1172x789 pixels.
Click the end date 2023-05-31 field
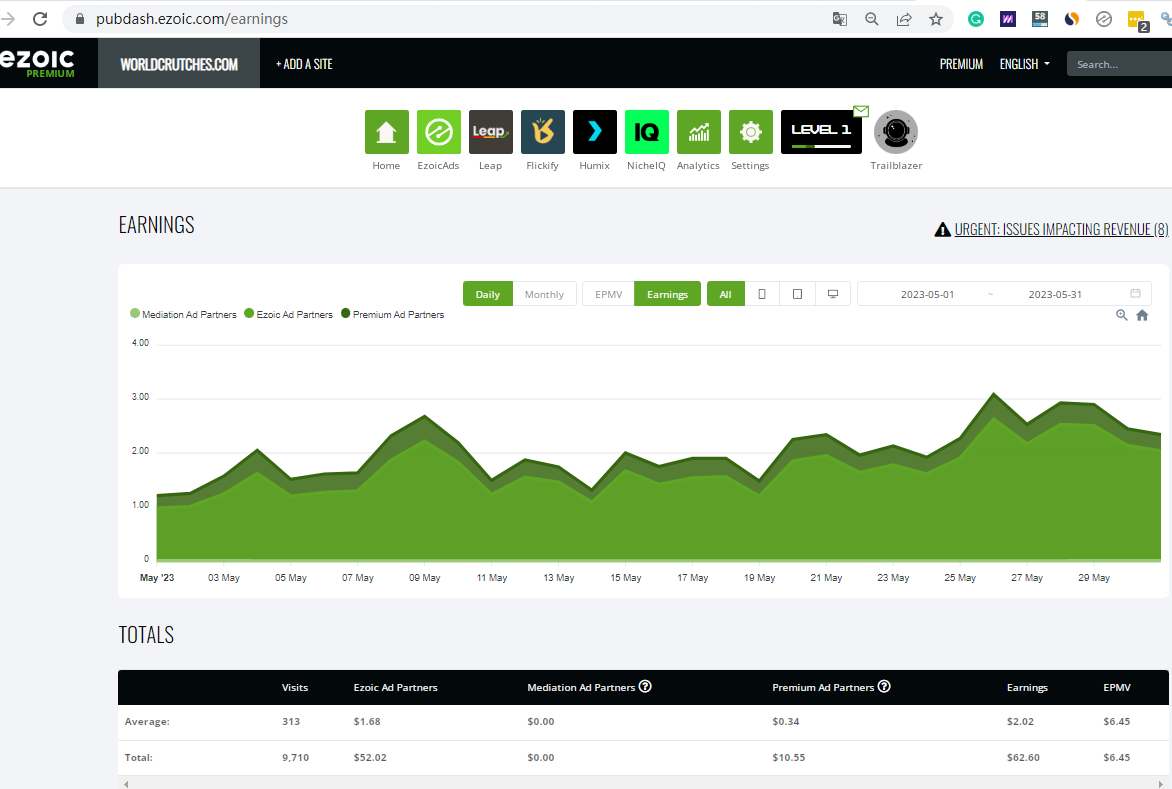pos(1055,294)
